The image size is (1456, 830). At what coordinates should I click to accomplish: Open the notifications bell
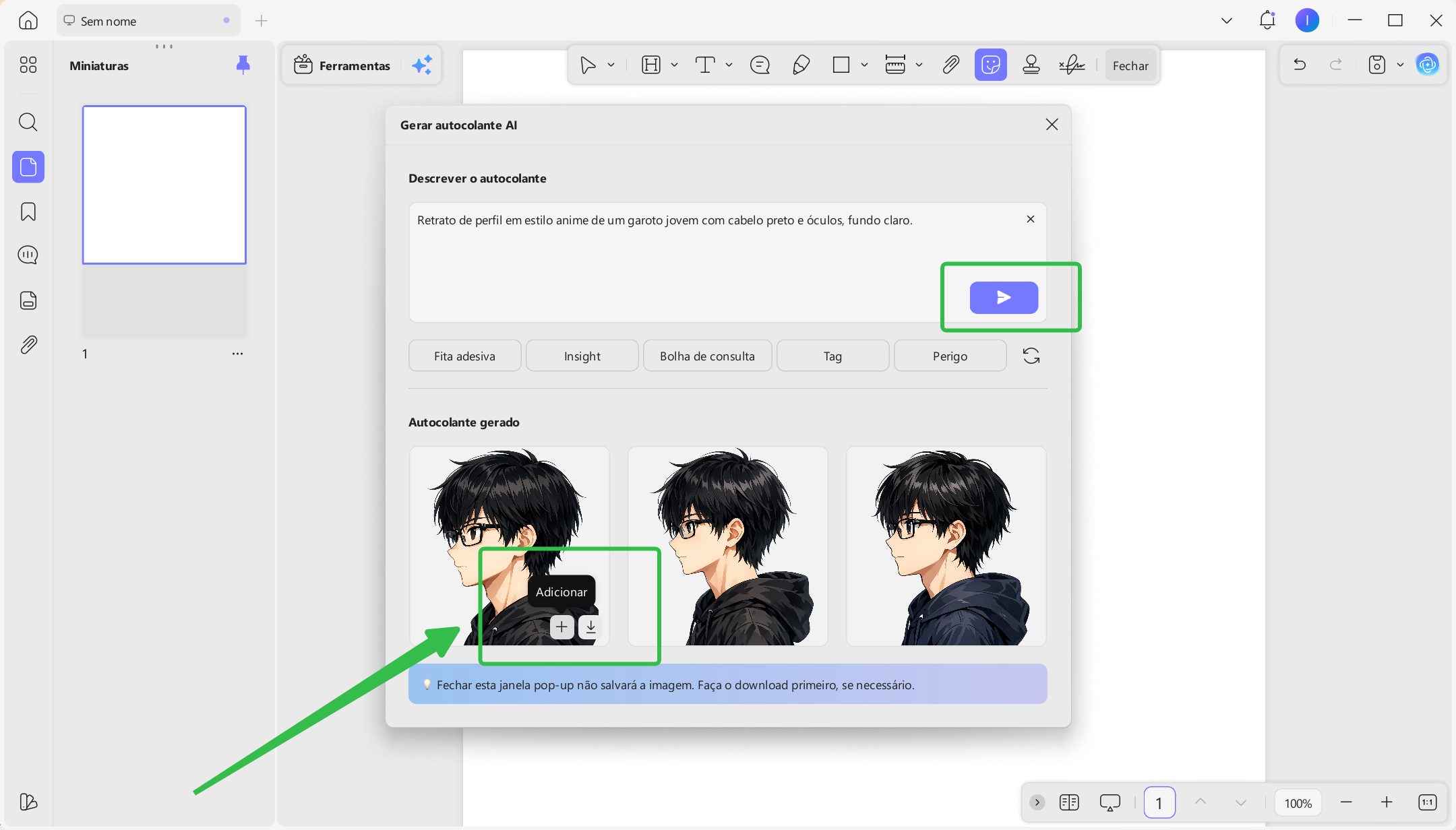coord(1267,20)
